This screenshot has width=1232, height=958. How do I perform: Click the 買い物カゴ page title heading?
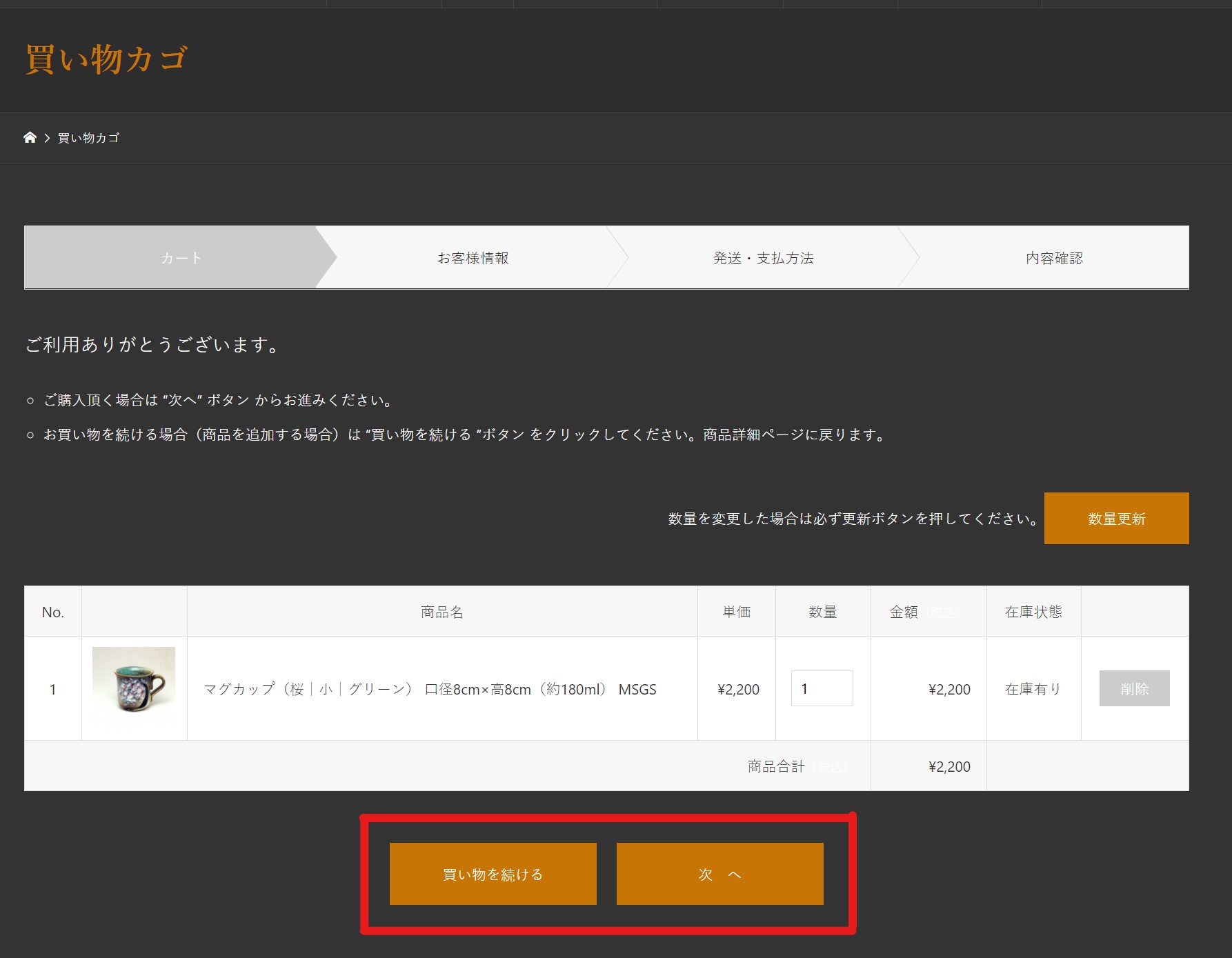(x=106, y=59)
